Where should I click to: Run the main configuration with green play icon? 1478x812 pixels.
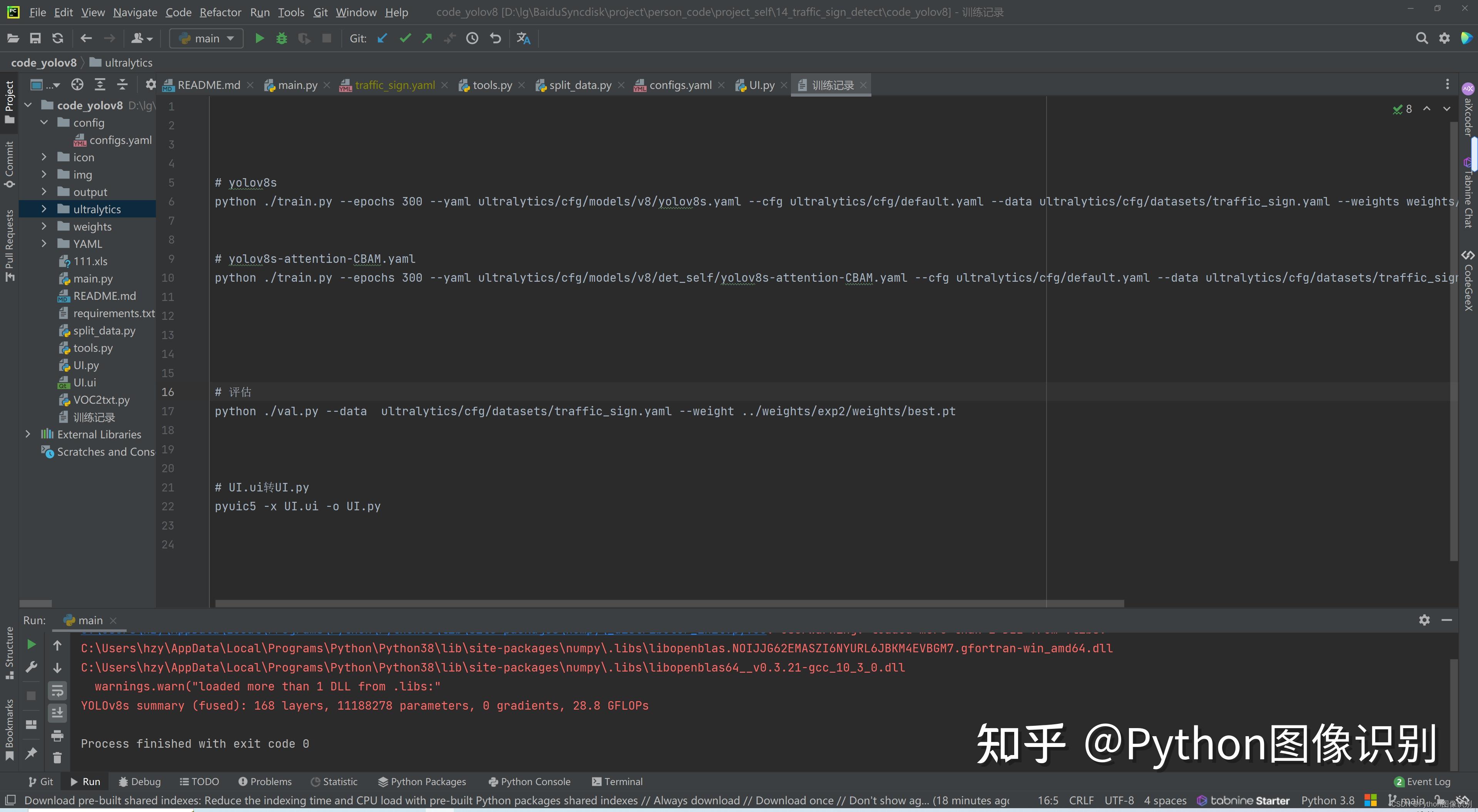tap(259, 38)
